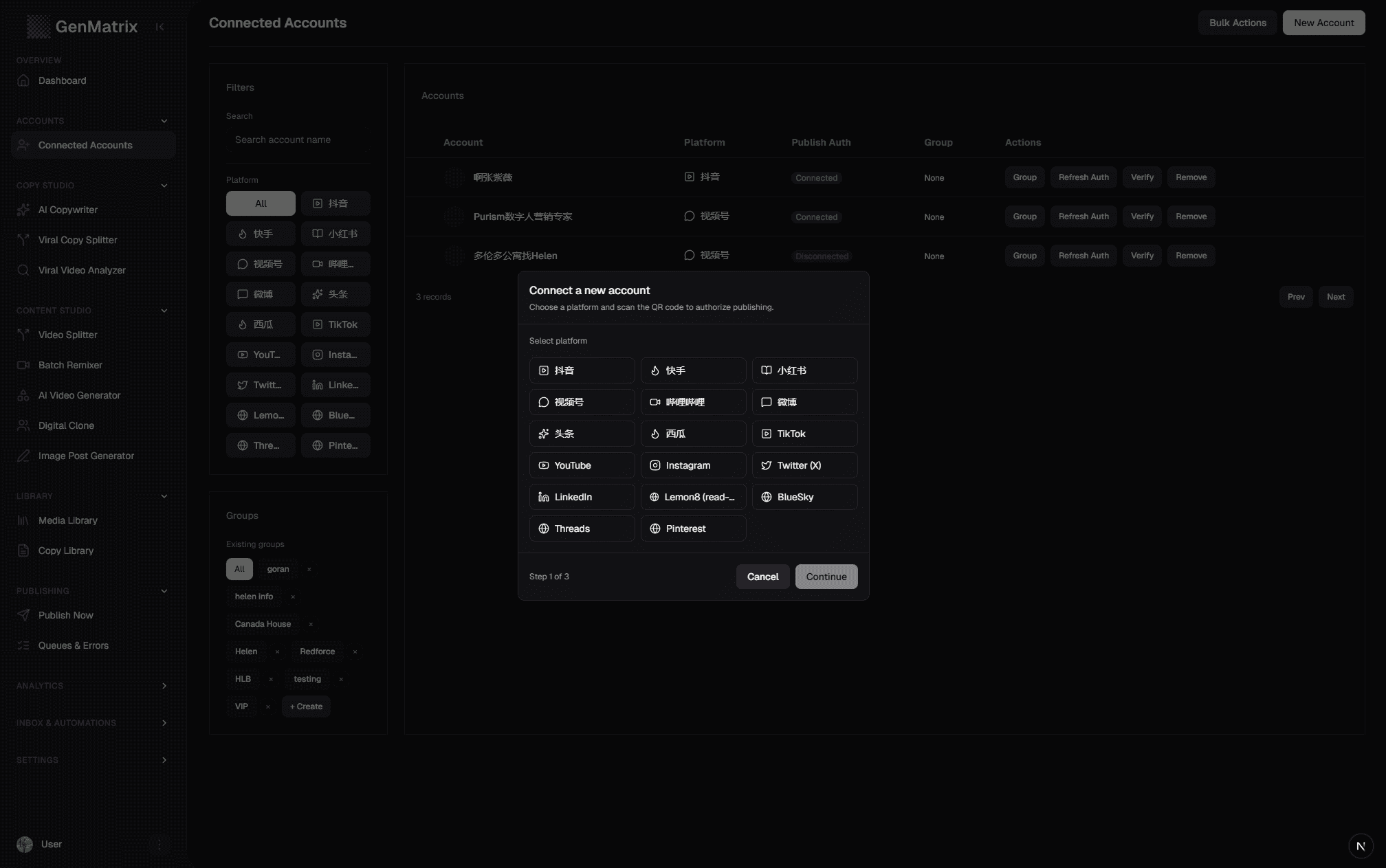Choose Instagram from the platform grid
Image resolution: width=1386 pixels, height=868 pixels.
(693, 465)
